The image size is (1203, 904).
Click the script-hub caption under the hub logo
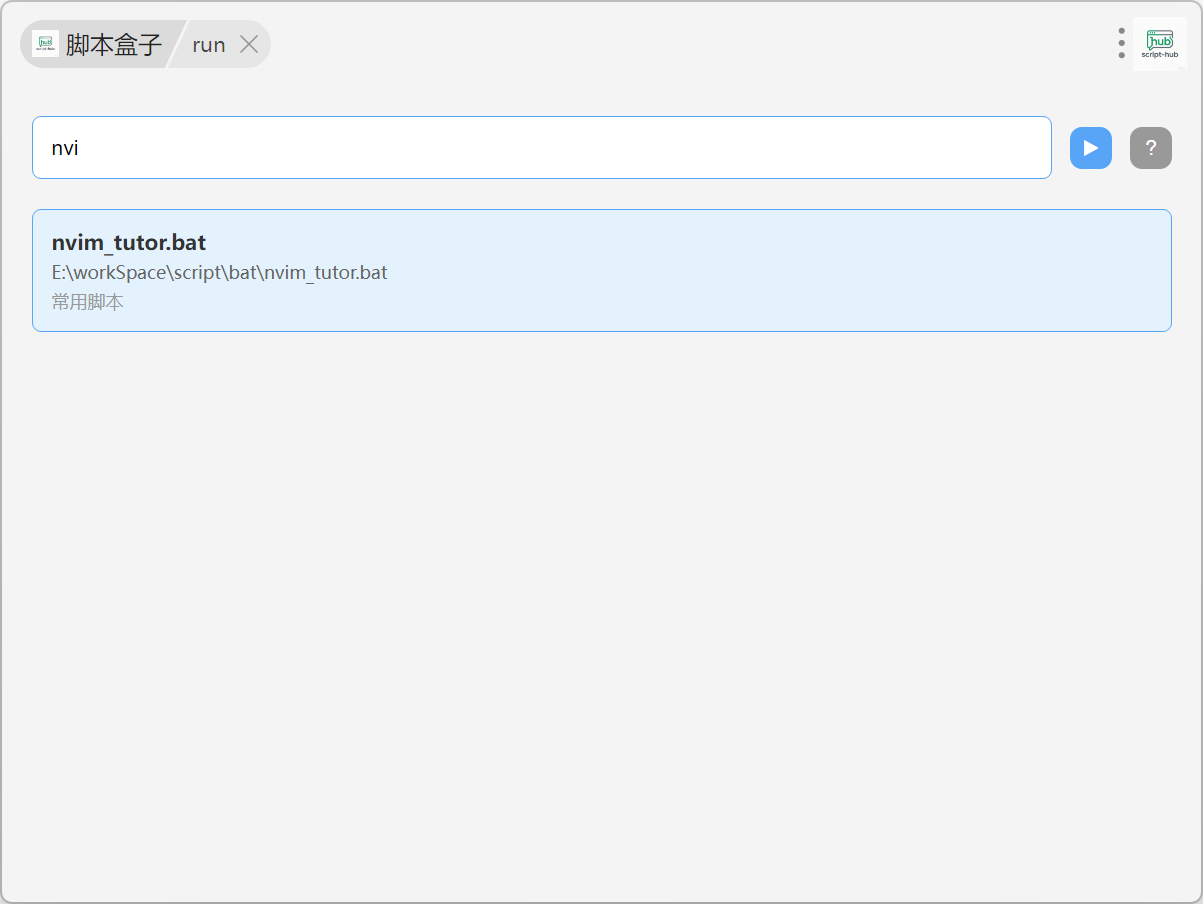pos(1159,55)
